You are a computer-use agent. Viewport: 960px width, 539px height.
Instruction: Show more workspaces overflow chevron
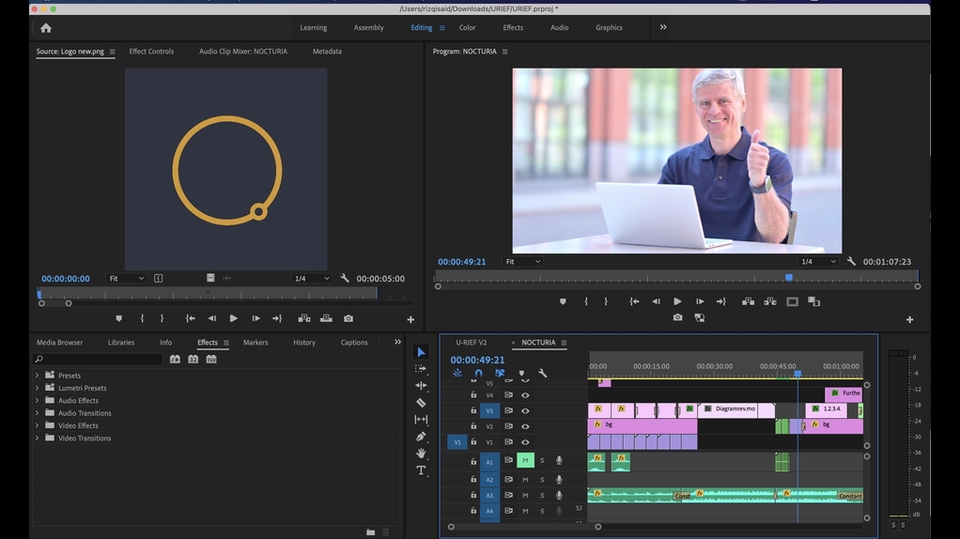point(663,27)
